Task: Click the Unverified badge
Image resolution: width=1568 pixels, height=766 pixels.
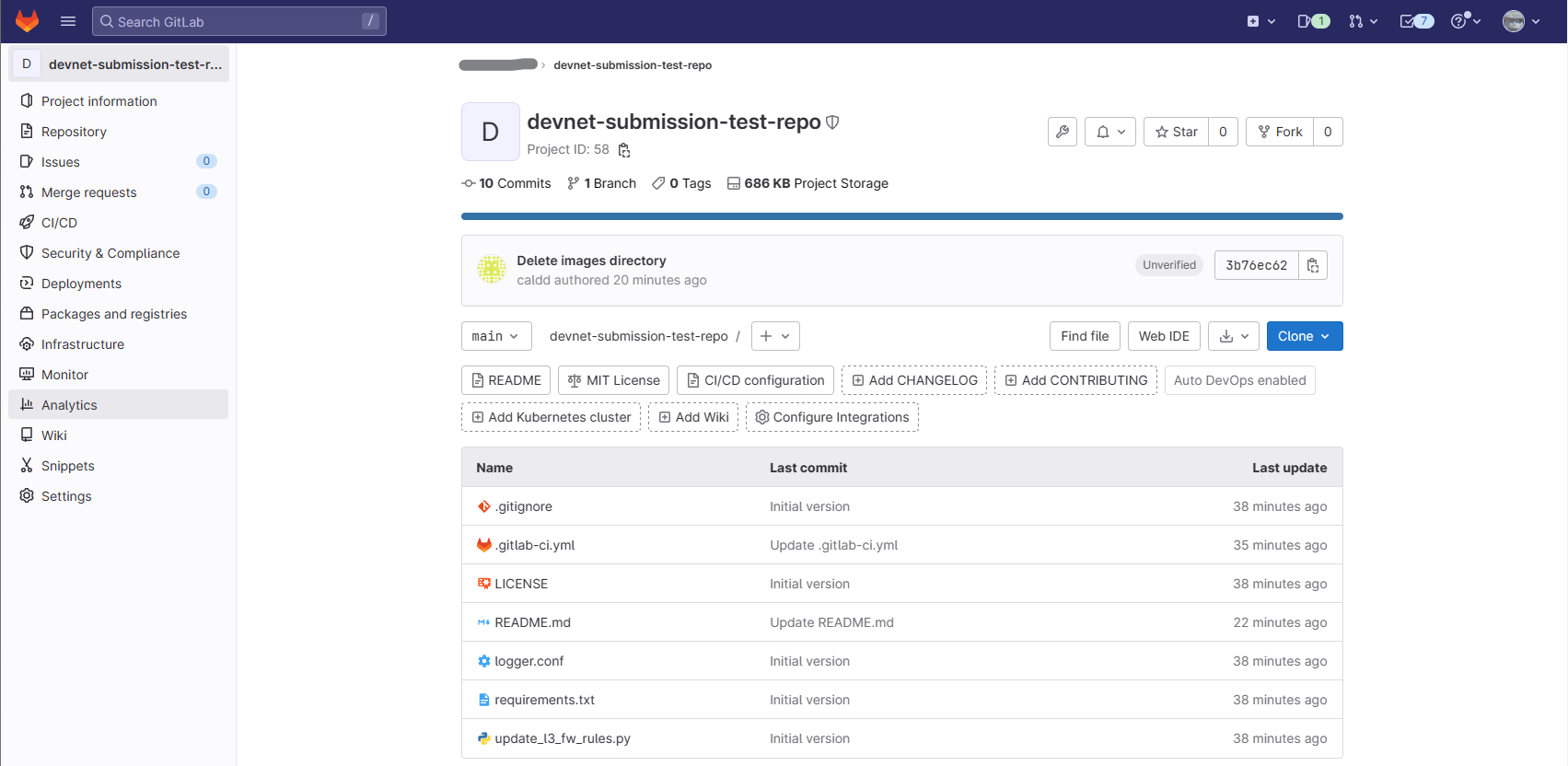Action: (x=1169, y=265)
